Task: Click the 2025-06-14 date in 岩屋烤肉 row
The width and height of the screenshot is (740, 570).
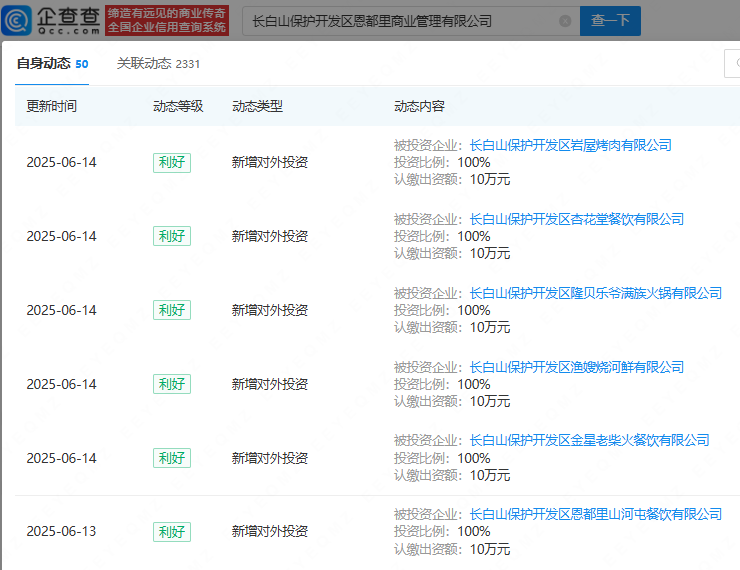Action: coord(61,162)
